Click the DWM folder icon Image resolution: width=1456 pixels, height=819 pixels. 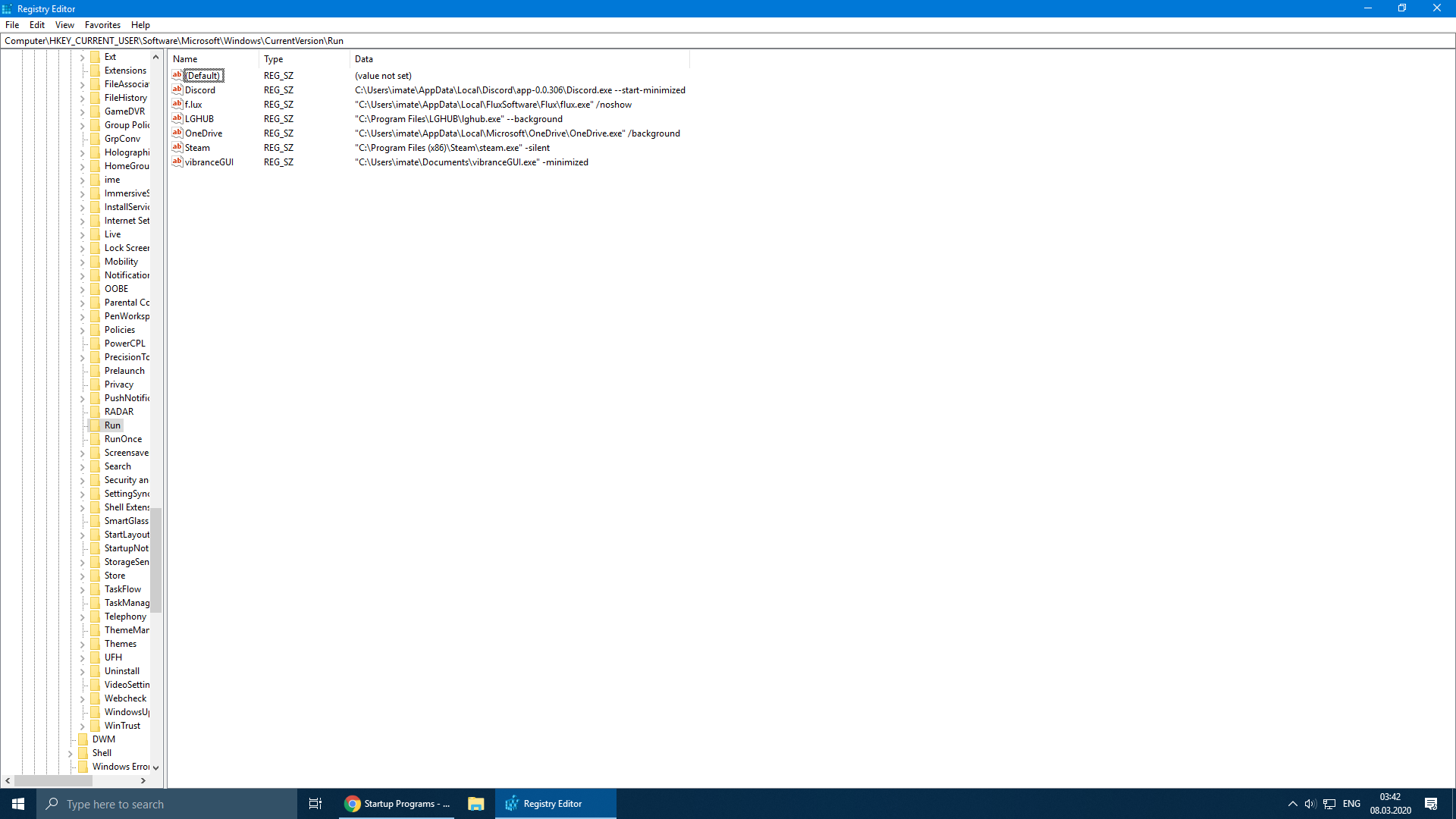tap(83, 739)
